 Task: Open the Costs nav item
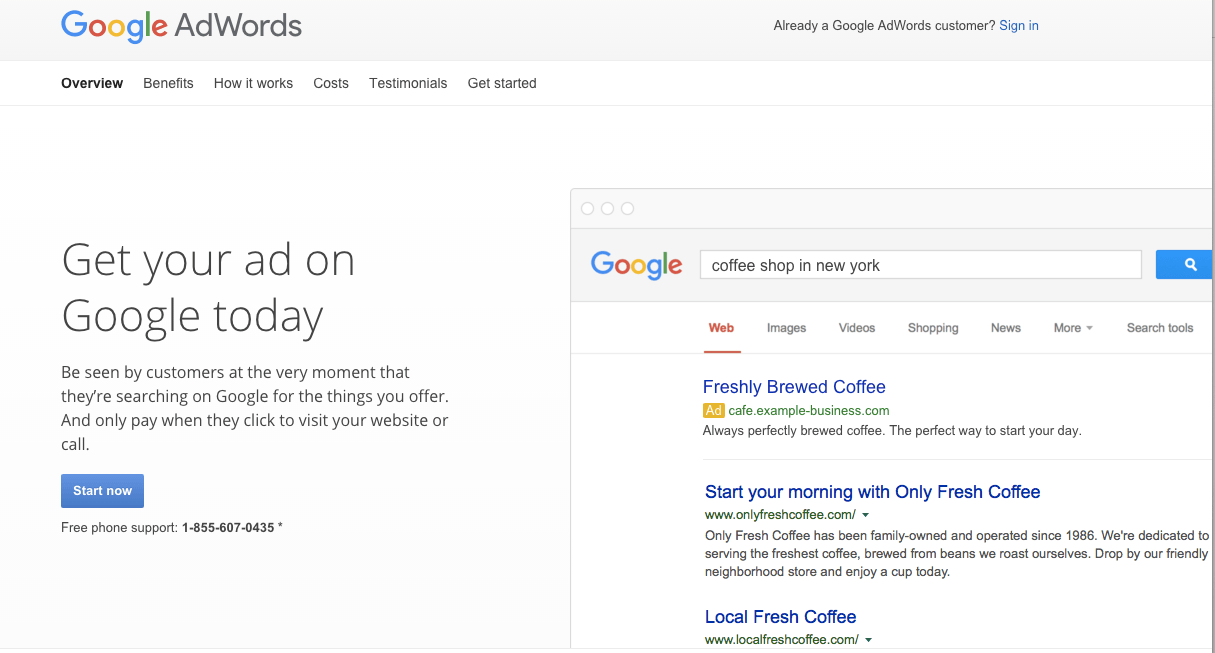[331, 83]
